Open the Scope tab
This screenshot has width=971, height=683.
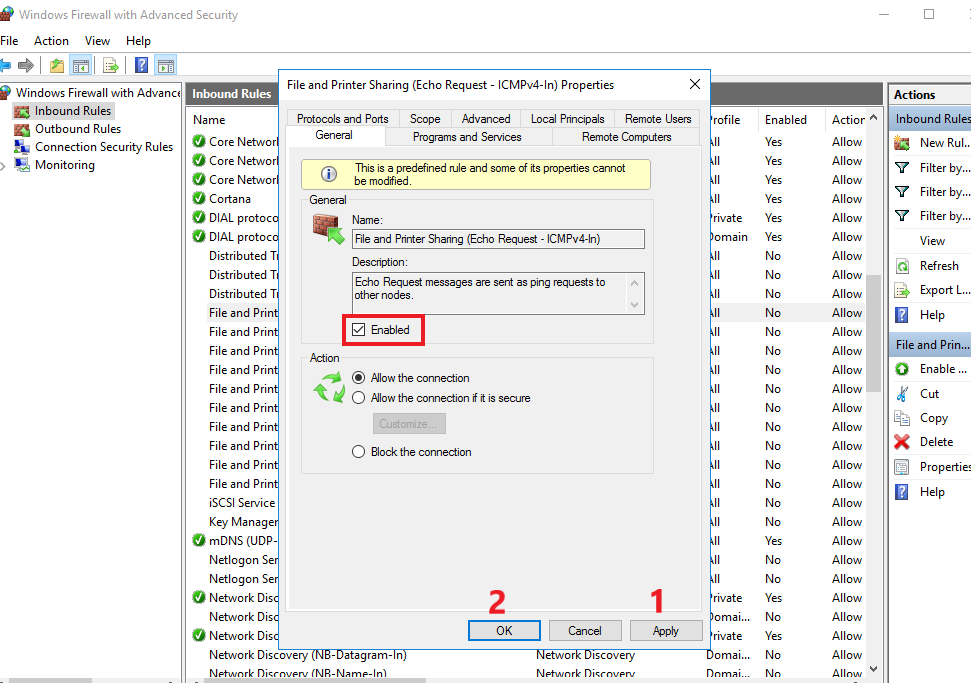click(x=425, y=119)
